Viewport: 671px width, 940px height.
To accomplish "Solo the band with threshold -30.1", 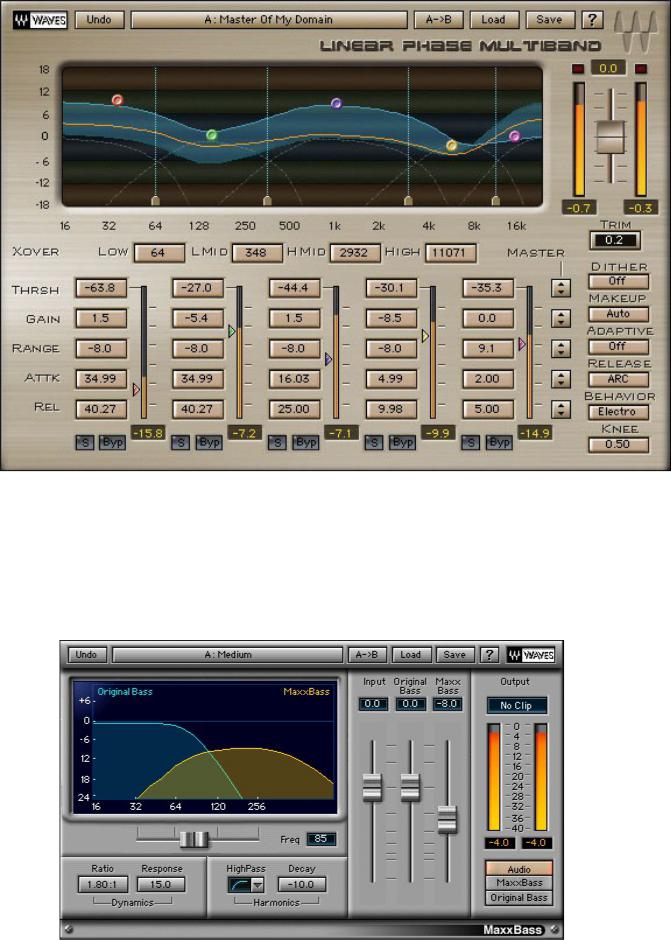I will [x=374, y=442].
